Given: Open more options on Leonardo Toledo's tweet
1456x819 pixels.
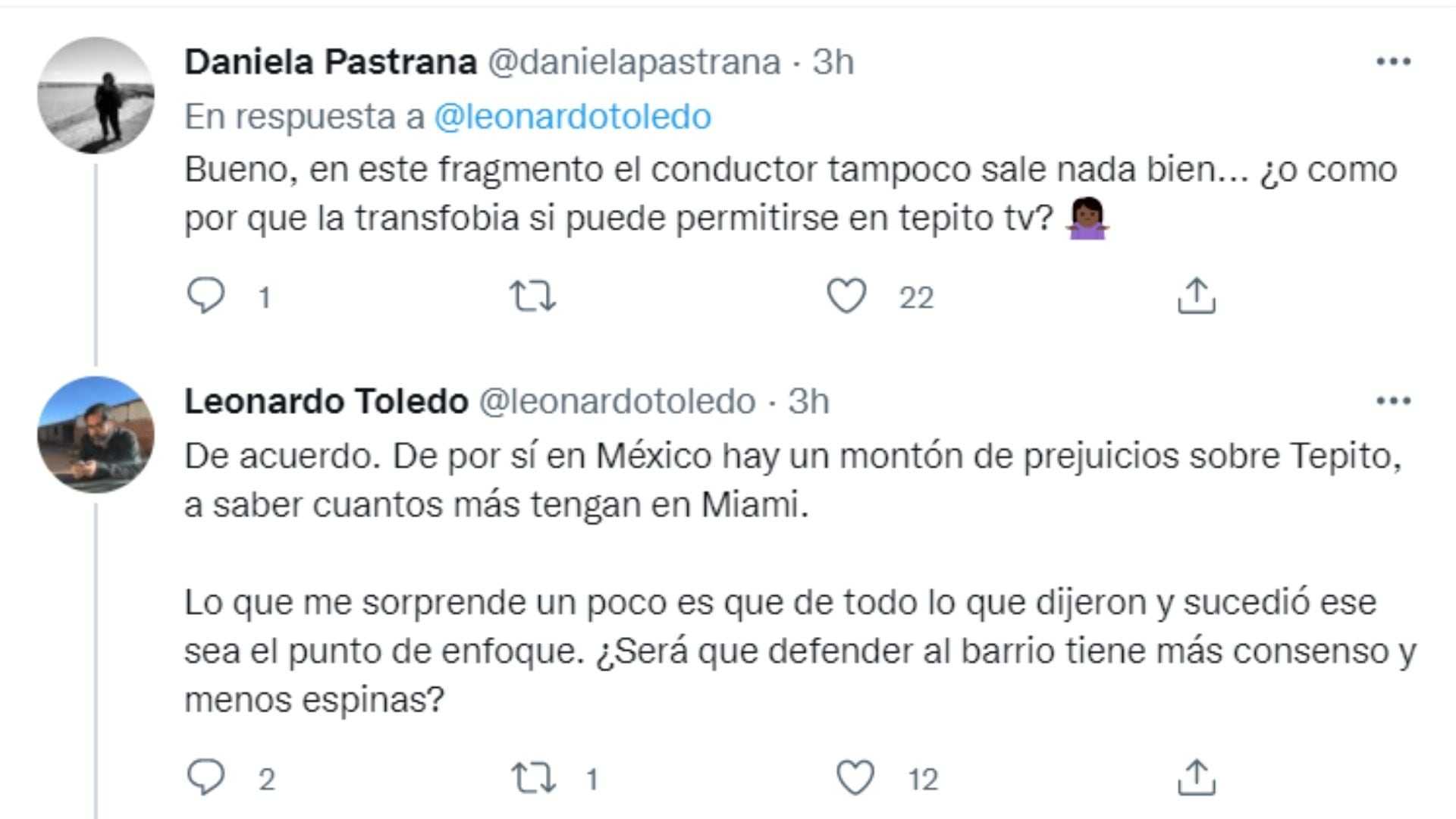Looking at the screenshot, I should [1393, 401].
